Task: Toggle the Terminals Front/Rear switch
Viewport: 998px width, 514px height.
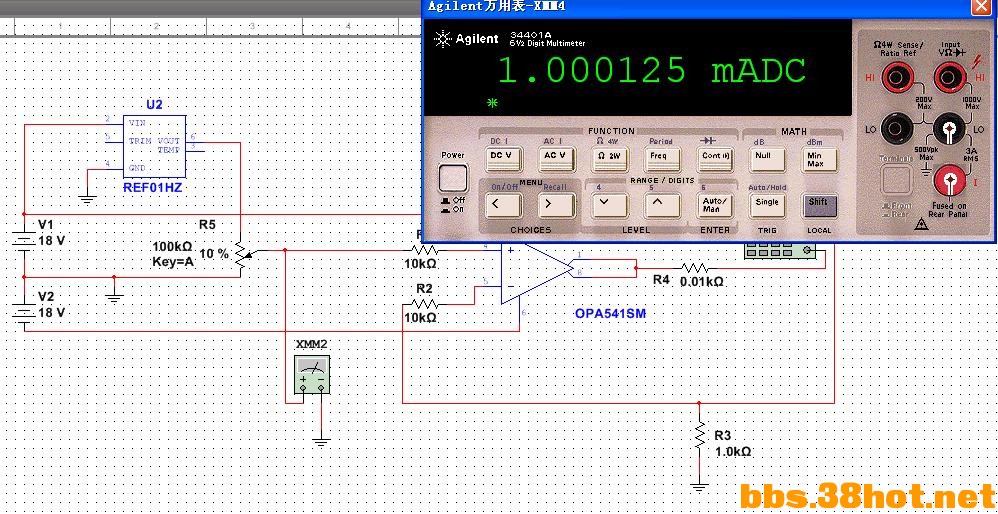Action: click(896, 180)
